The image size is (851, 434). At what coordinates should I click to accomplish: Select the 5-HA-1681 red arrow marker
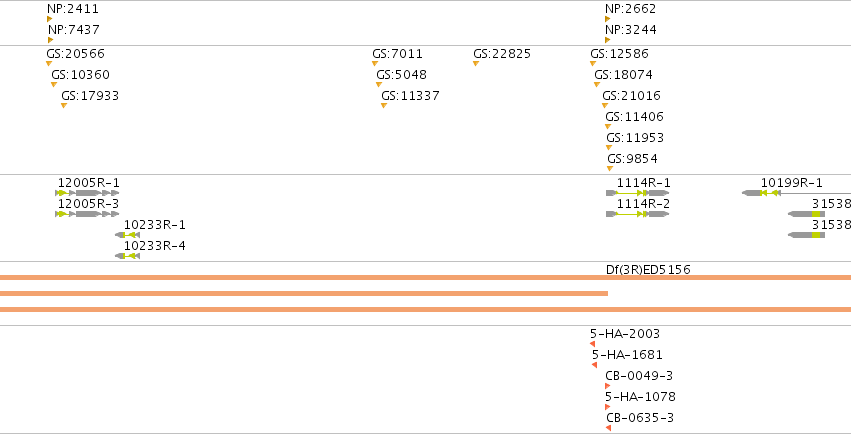click(594, 365)
